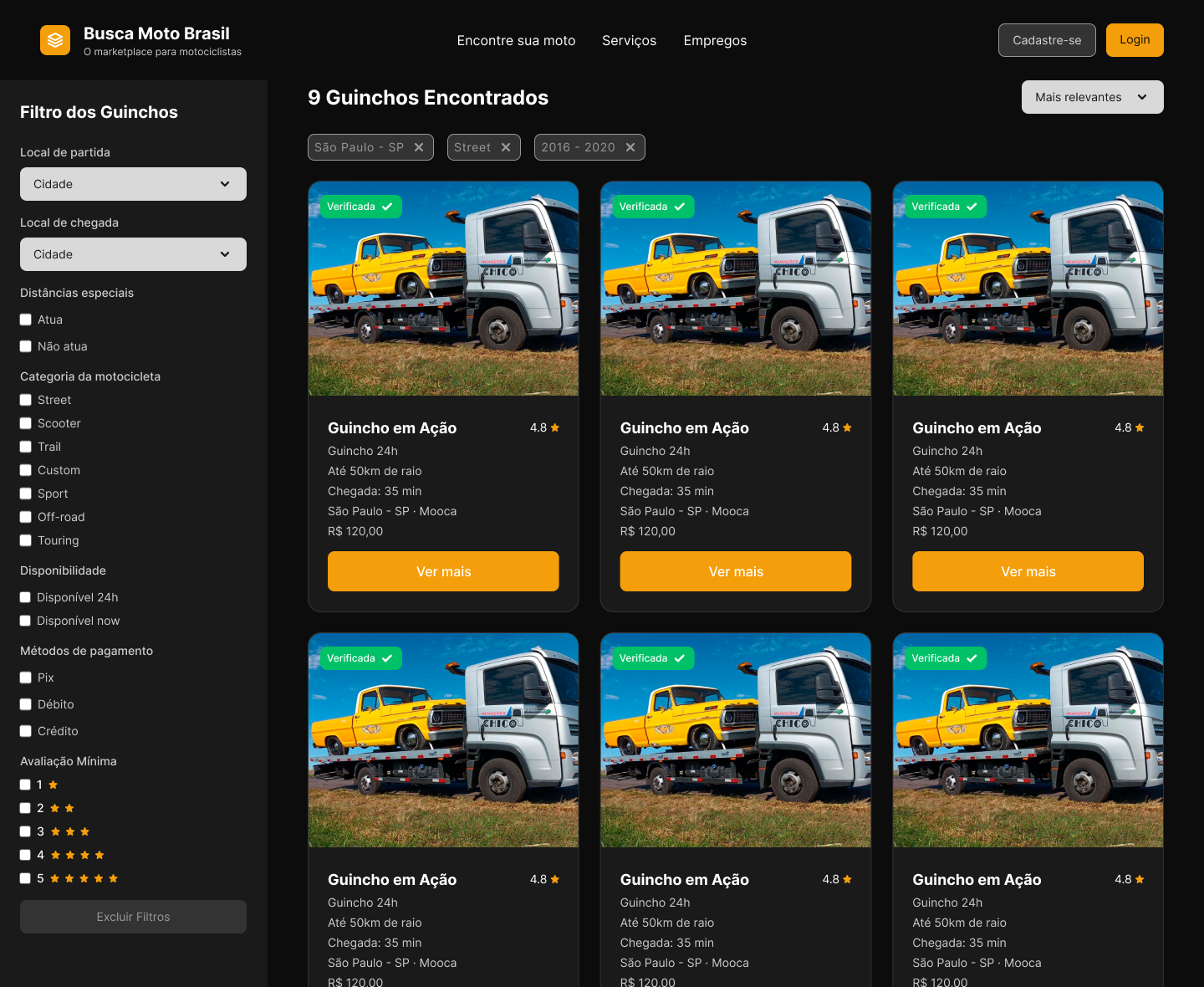Tick the Touring checkbox
Image resolution: width=1204 pixels, height=987 pixels.
click(26, 540)
